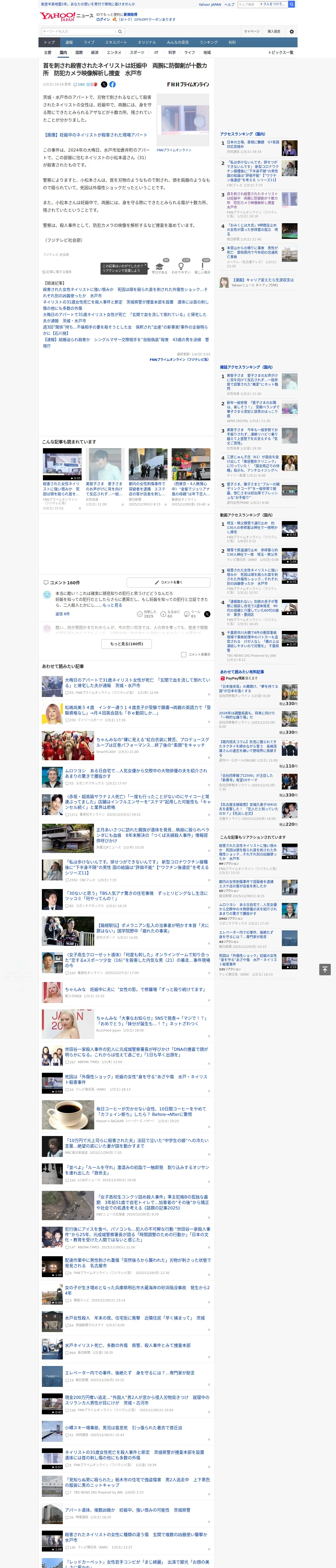This screenshot has height=1568, width=336.
Task: Click the Yahoo! JAPAN News logo
Action: tap(66, 16)
